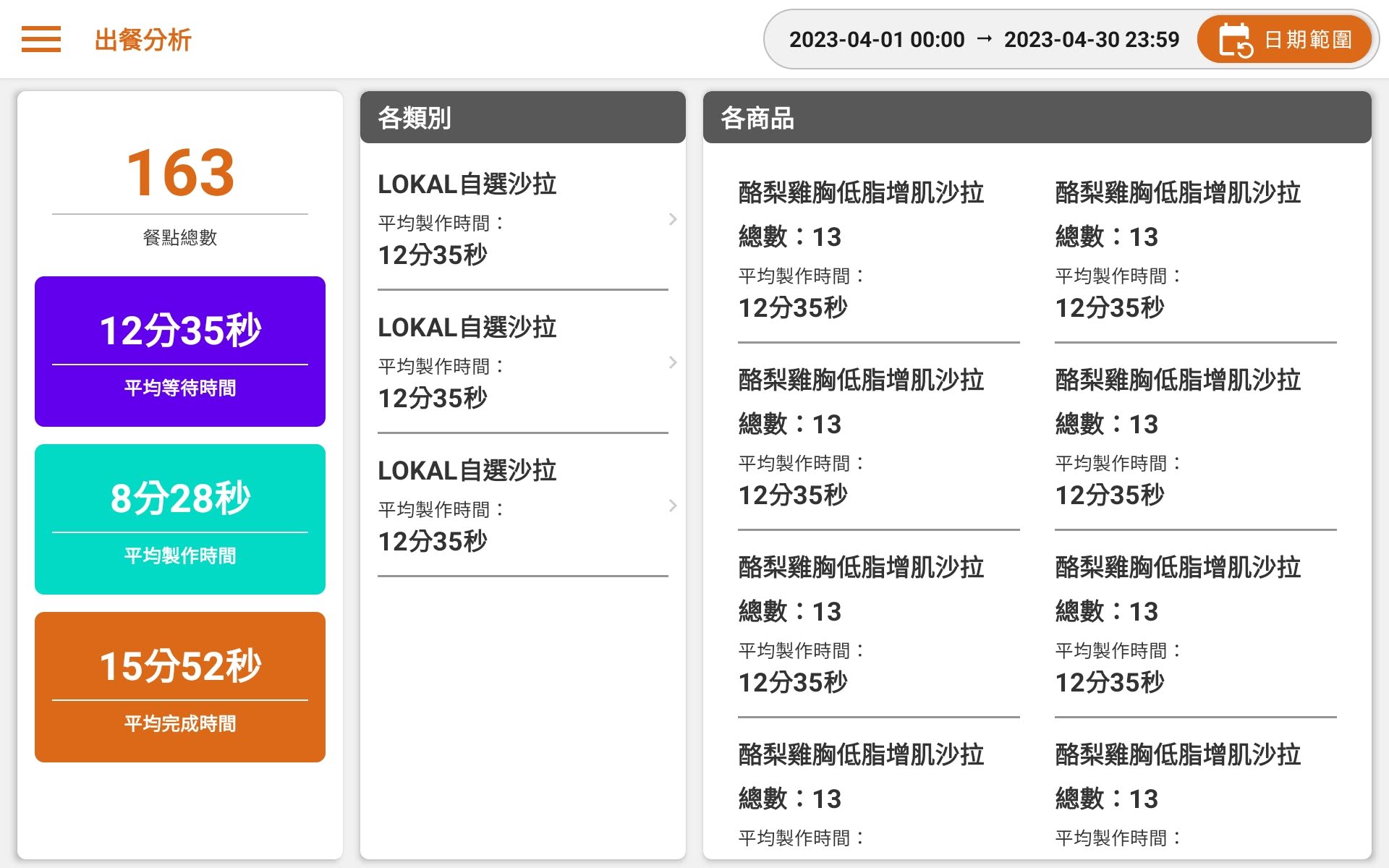This screenshot has height=868, width=1389.
Task: Expand the first LOKAL自選沙拉 category chevron
Action: click(673, 219)
